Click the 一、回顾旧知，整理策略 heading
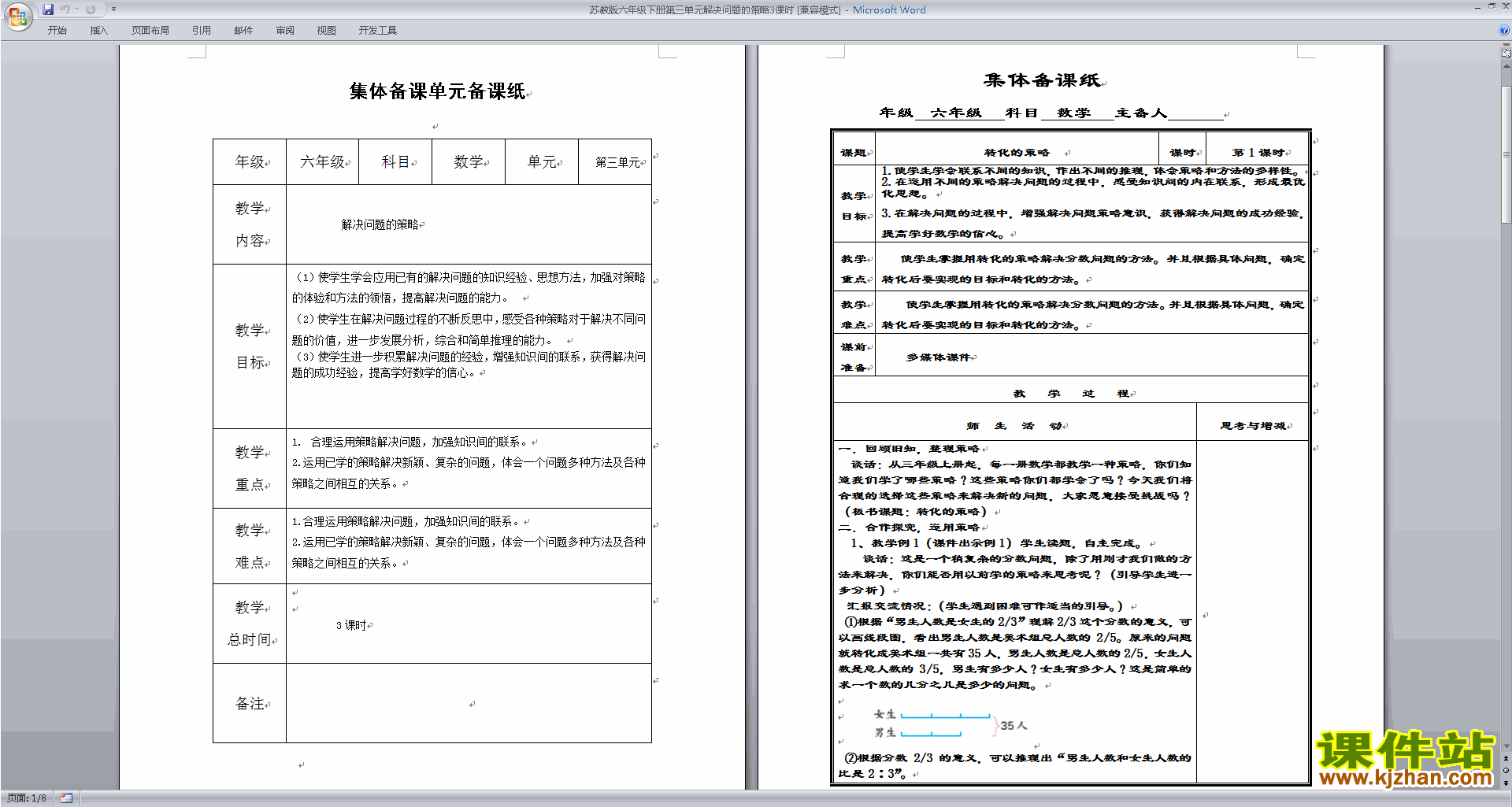This screenshot has width=1512, height=807. [x=910, y=449]
